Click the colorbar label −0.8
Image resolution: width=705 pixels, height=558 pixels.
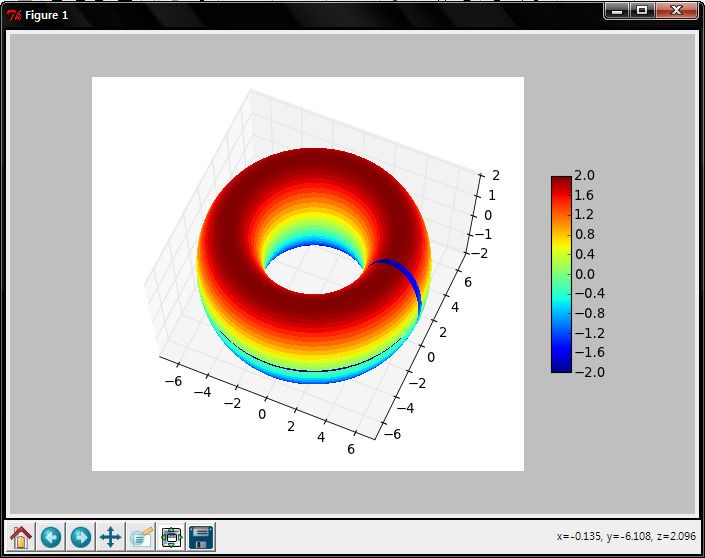point(589,313)
